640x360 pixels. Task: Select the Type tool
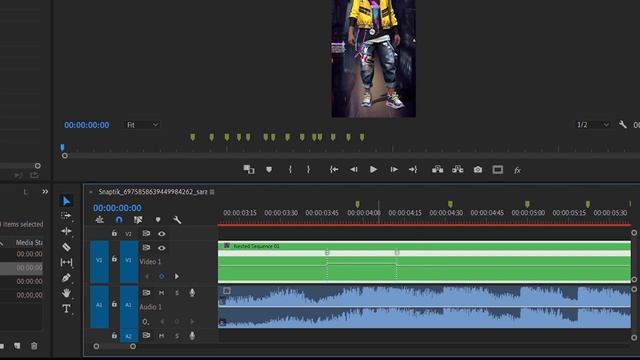pos(66,309)
